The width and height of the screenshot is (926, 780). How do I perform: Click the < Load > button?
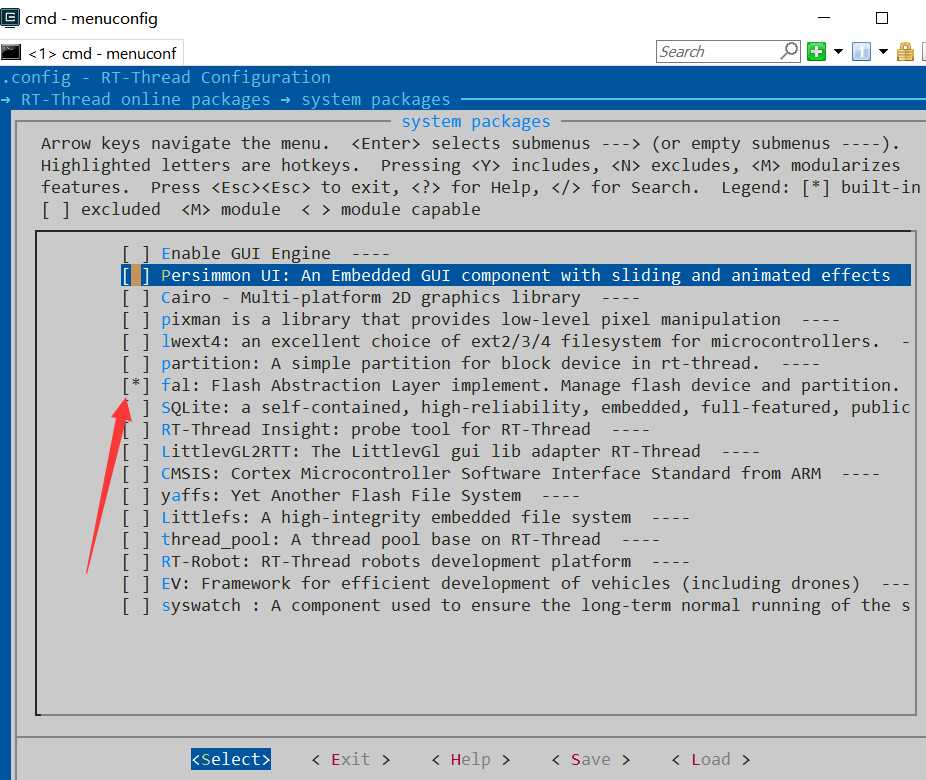[711, 759]
